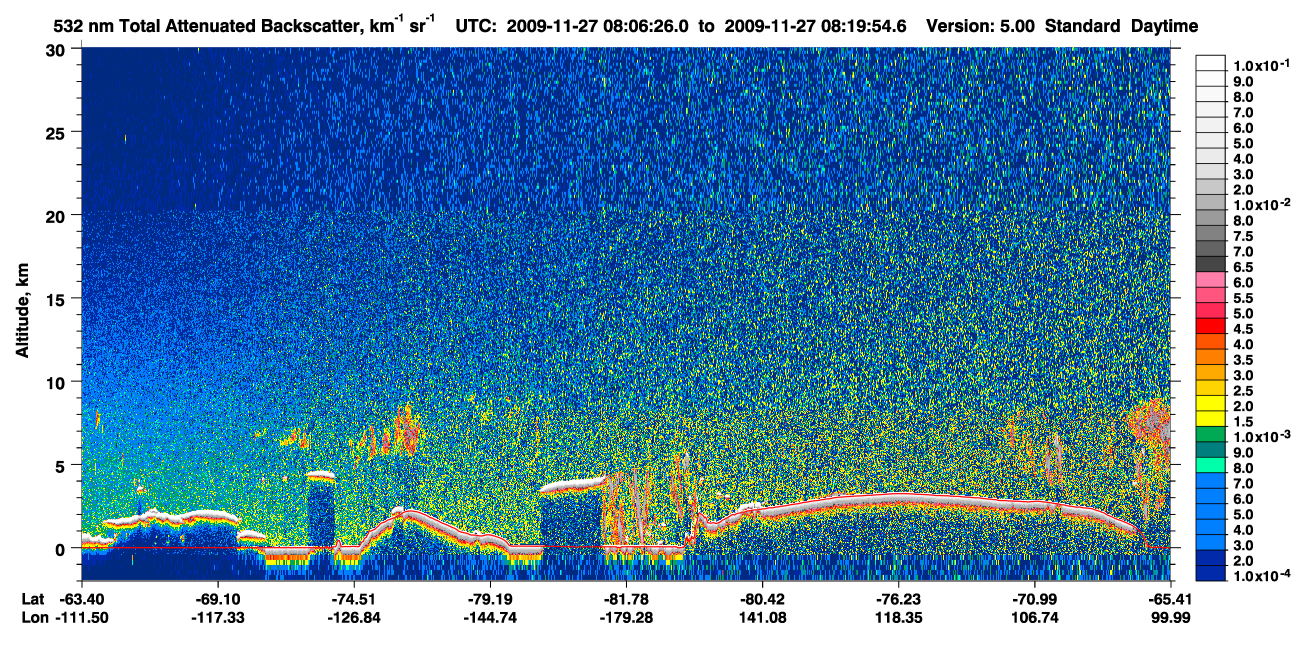Image resolution: width=1300 pixels, height=667 pixels.
Task: Click longitude value -117.33
Action: click(217, 617)
